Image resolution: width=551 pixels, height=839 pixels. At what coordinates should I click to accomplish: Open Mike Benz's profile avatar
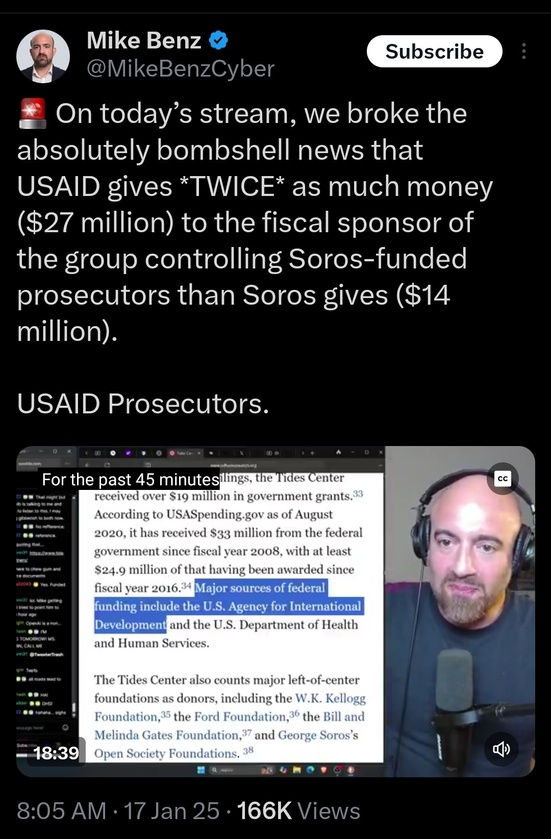(x=43, y=57)
